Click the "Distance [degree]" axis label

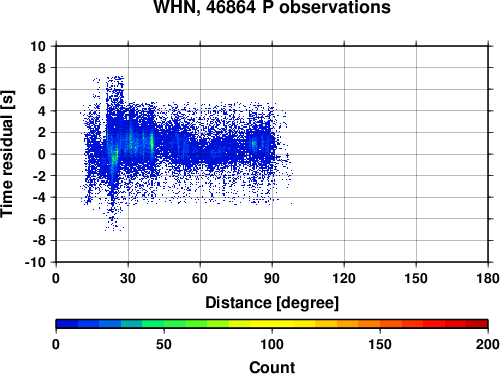[272, 303]
